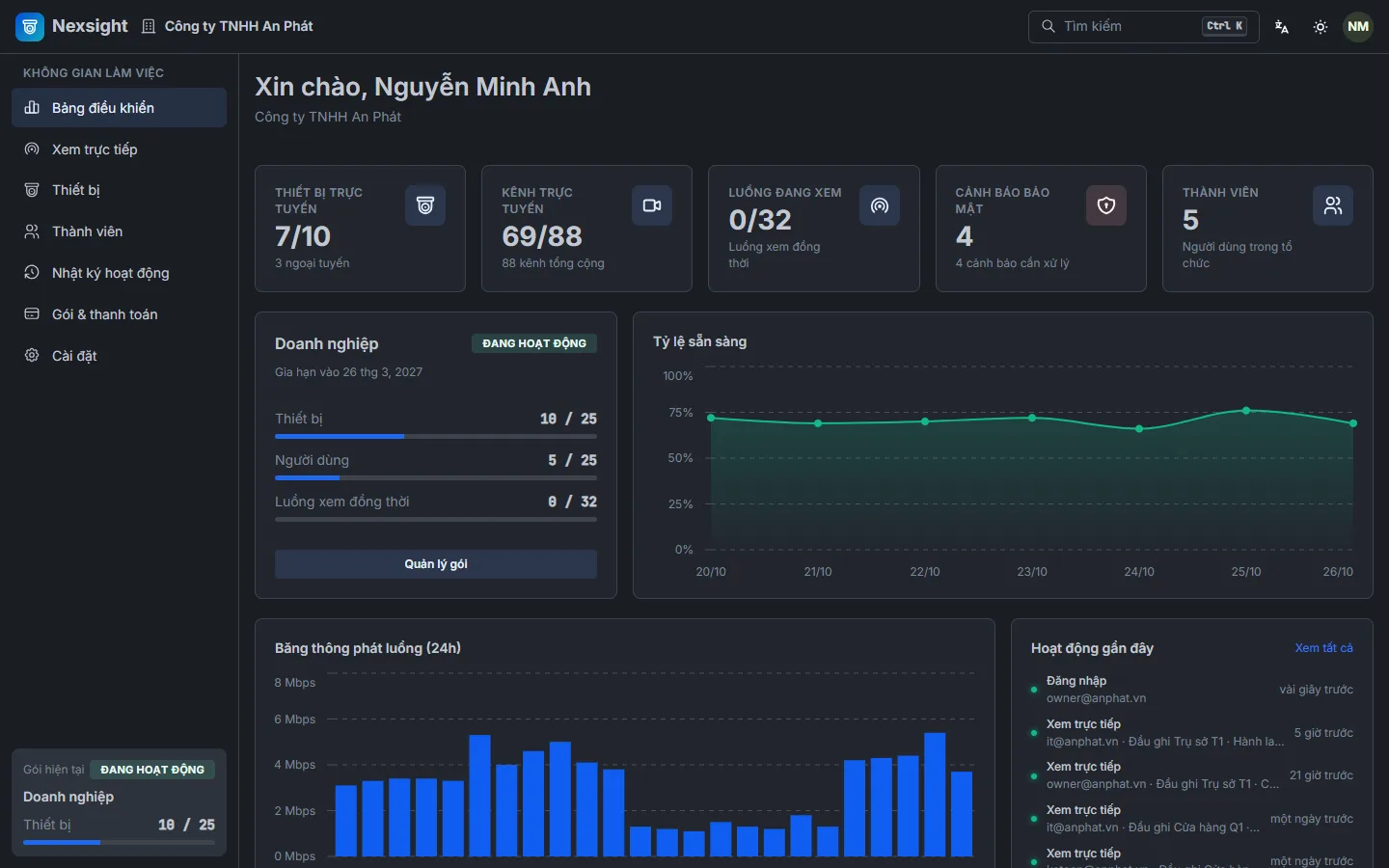The width and height of the screenshot is (1389, 868).
Task: Click the 69/88 channel count value
Action: 542,236
